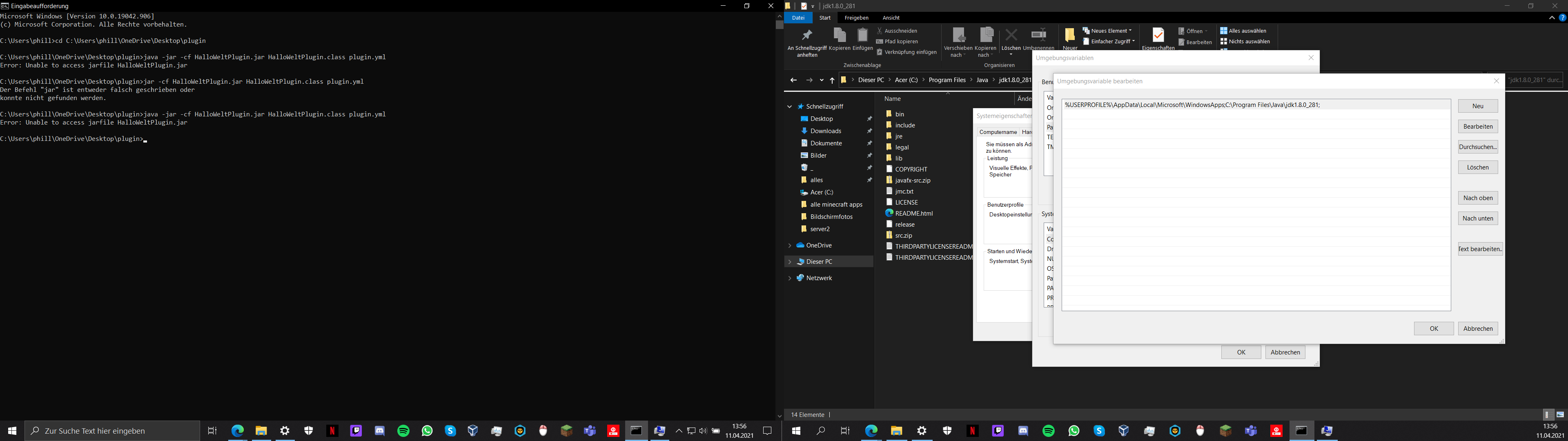
Task: Open the Freigeben ribbon tab
Action: (856, 18)
